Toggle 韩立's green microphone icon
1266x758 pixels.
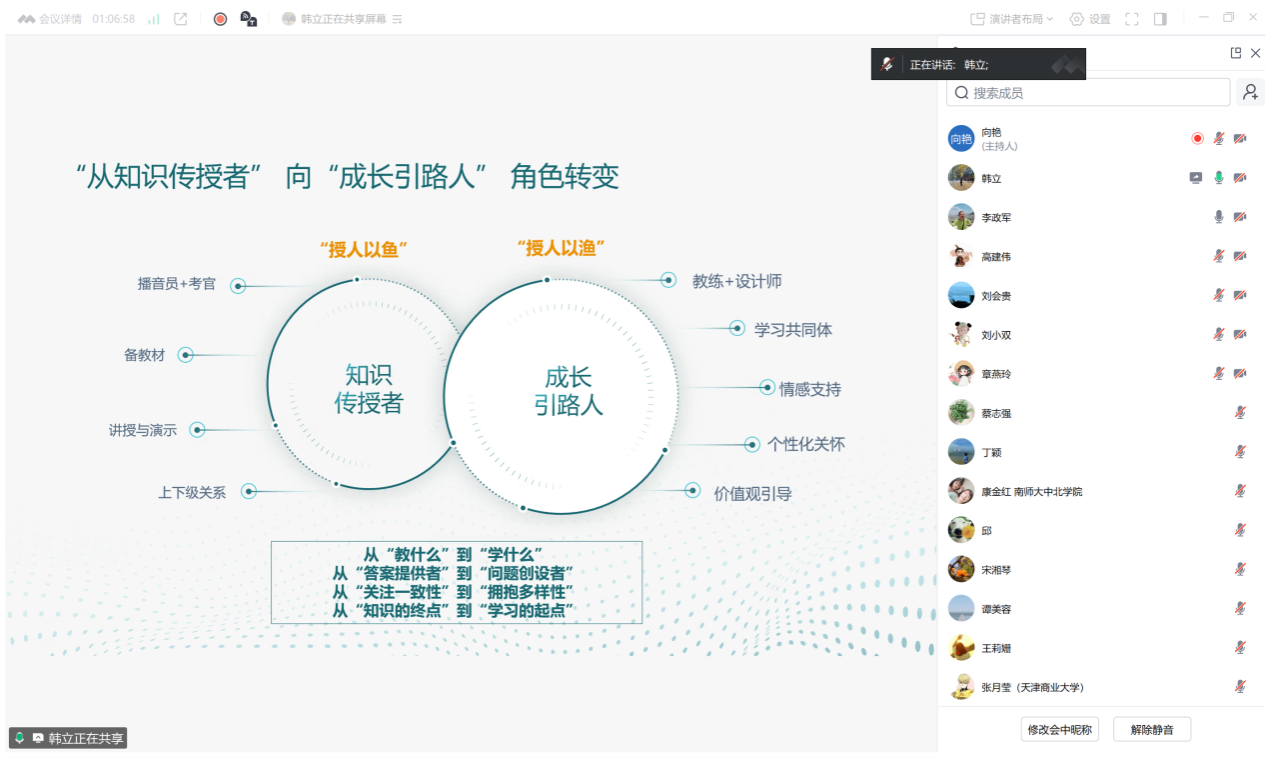click(1218, 178)
